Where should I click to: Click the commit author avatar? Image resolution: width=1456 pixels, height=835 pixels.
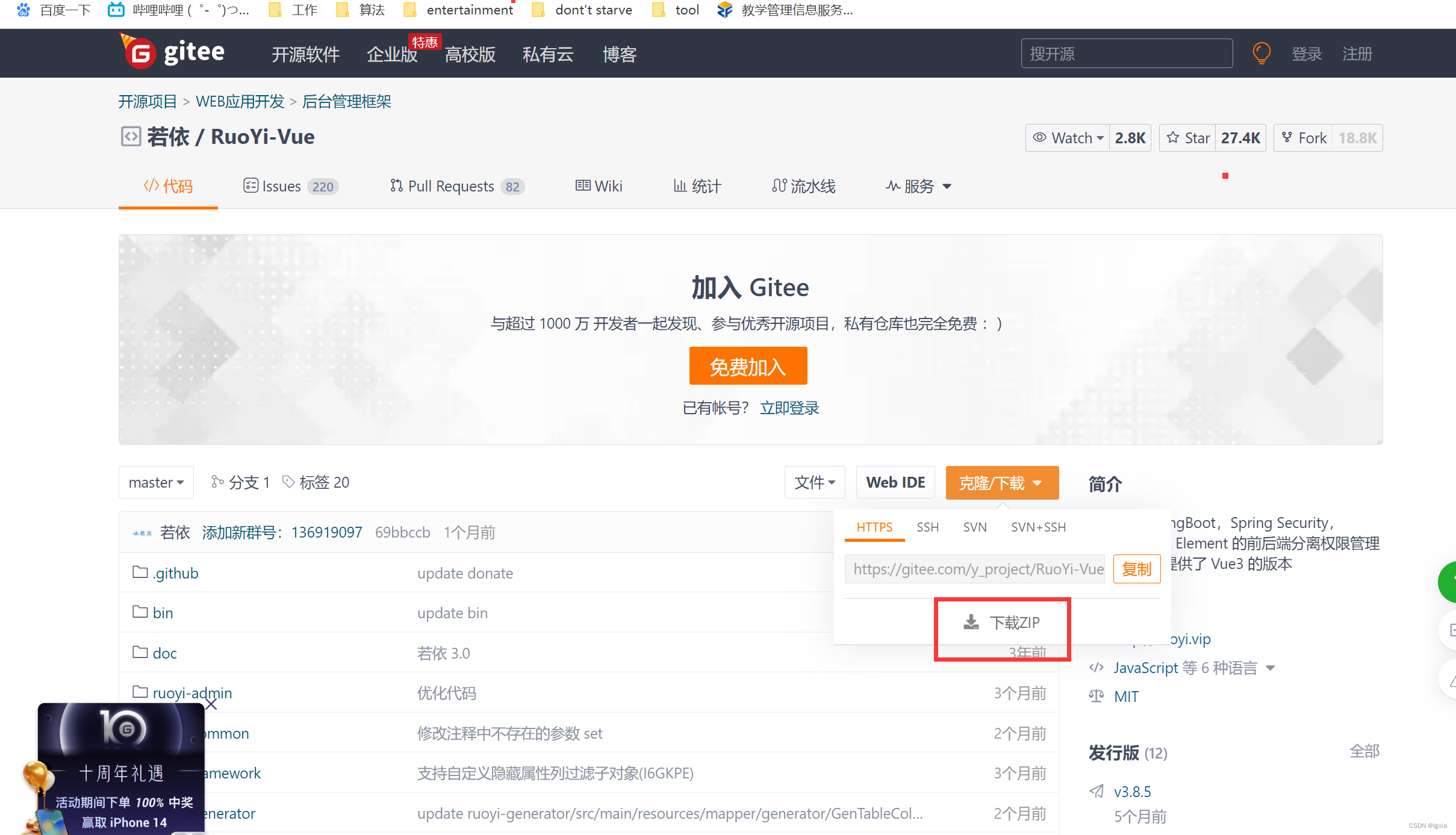[142, 533]
